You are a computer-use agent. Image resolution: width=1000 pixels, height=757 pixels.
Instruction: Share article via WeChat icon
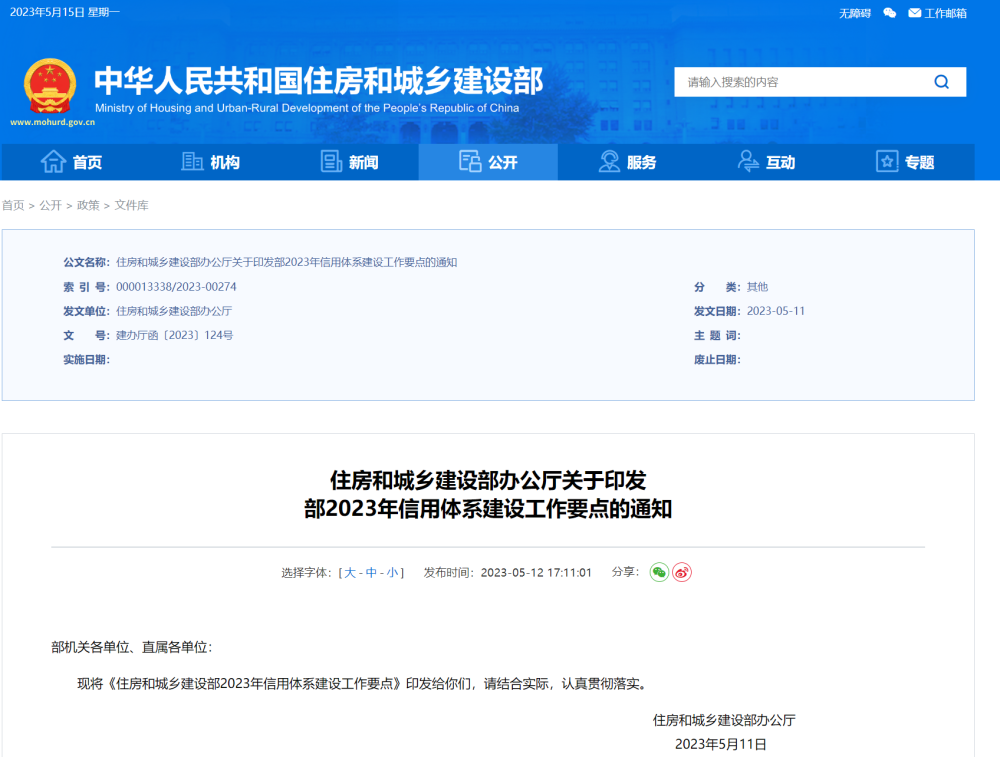[x=659, y=572]
